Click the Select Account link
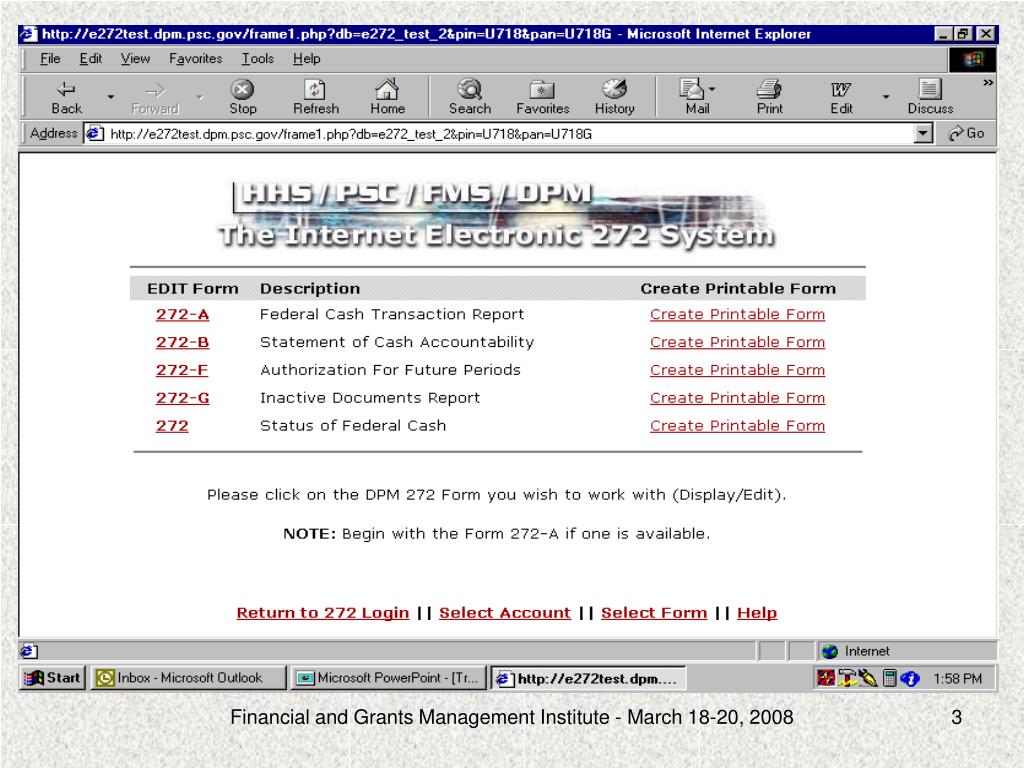 505,613
